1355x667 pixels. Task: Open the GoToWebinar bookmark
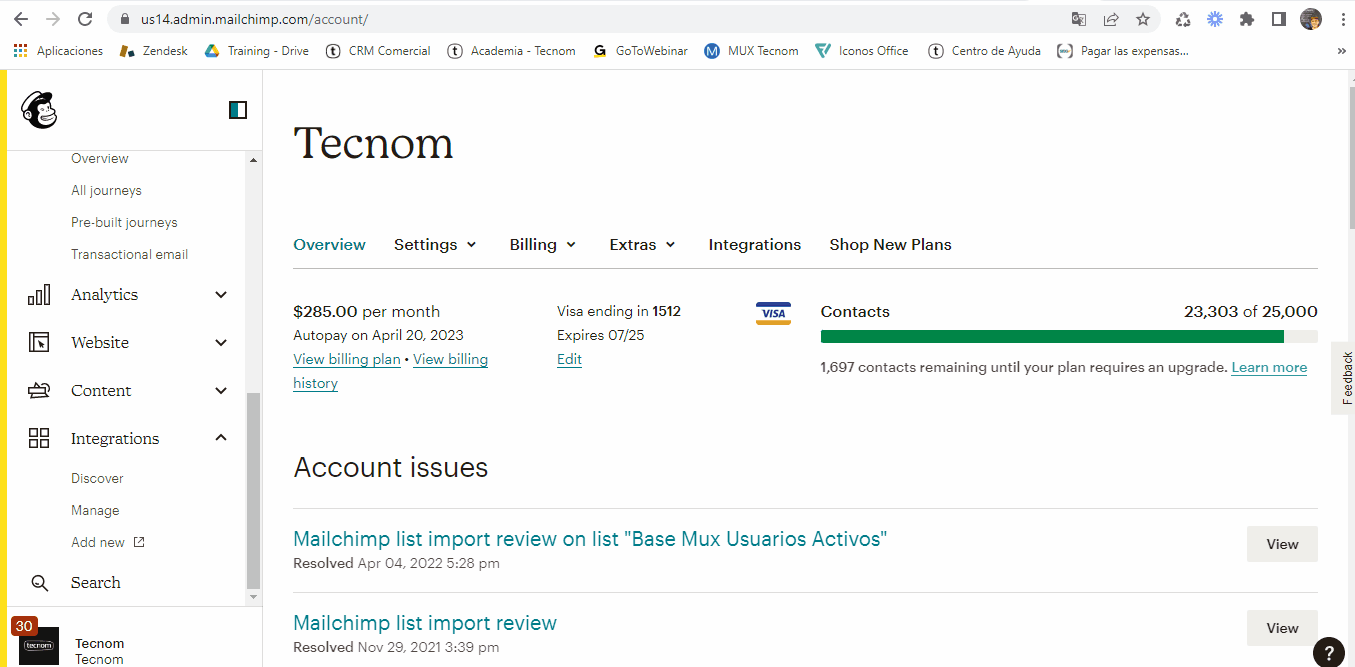[x=640, y=50]
